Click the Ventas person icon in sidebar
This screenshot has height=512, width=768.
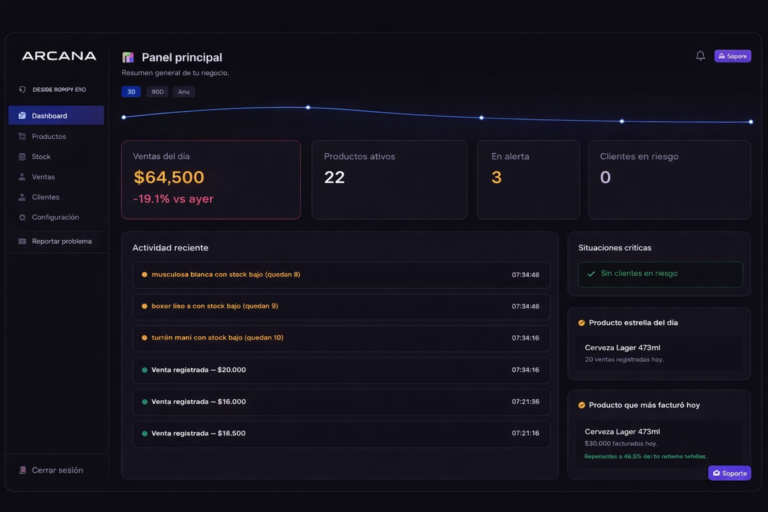22,177
